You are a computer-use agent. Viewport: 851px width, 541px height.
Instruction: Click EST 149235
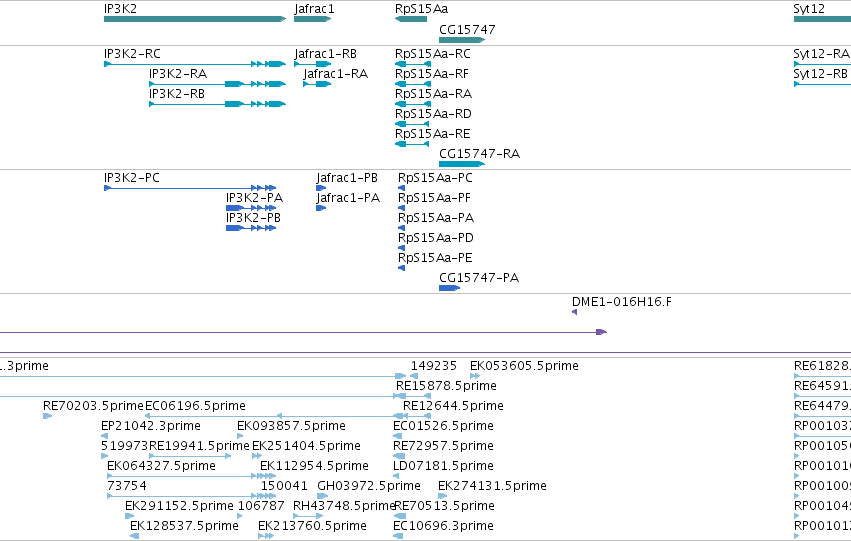414,376
